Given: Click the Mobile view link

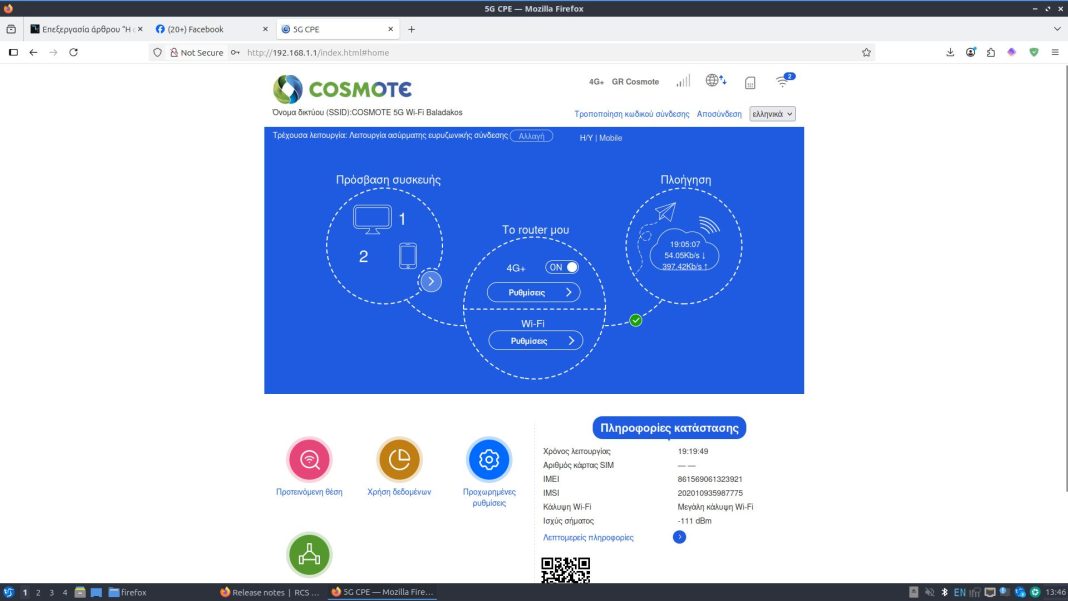Looking at the screenshot, I should pos(610,138).
